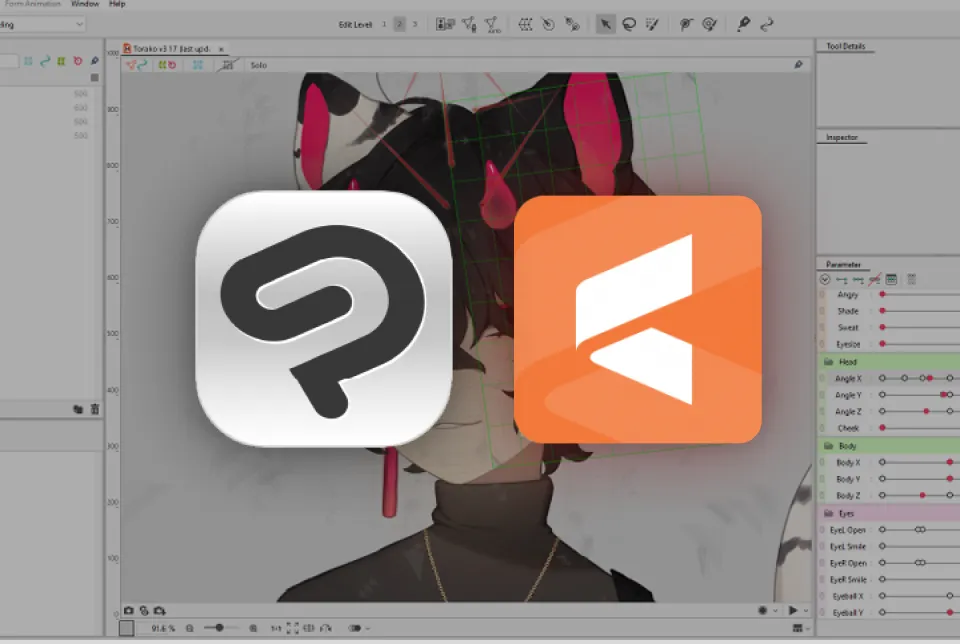The width and height of the screenshot is (960, 644).
Task: Toggle Solo view mode
Action: (x=258, y=65)
